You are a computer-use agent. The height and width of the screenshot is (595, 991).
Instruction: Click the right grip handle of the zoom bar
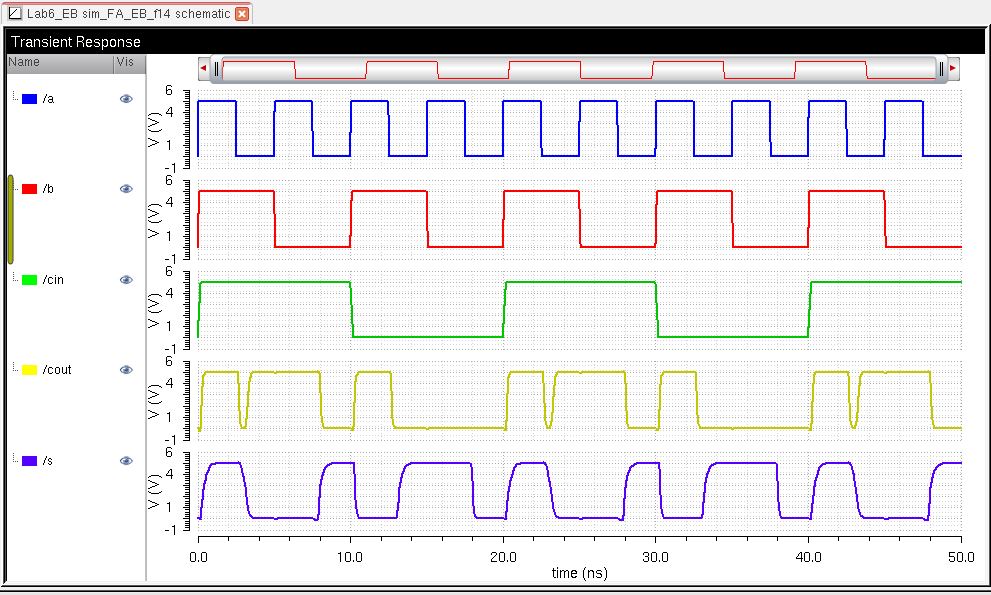[941, 68]
